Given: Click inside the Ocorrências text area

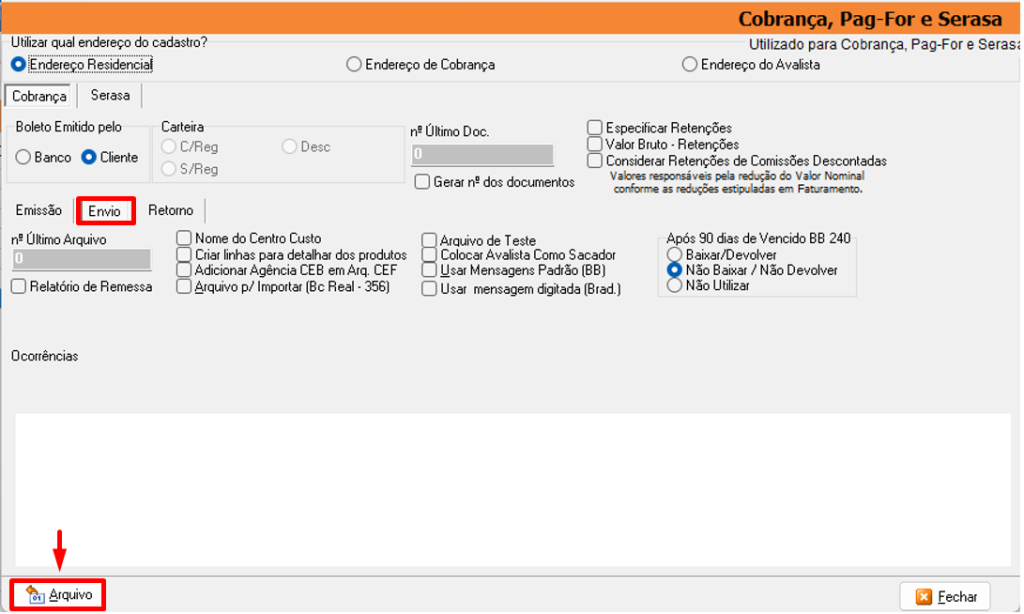Looking at the screenshot, I should [513, 490].
